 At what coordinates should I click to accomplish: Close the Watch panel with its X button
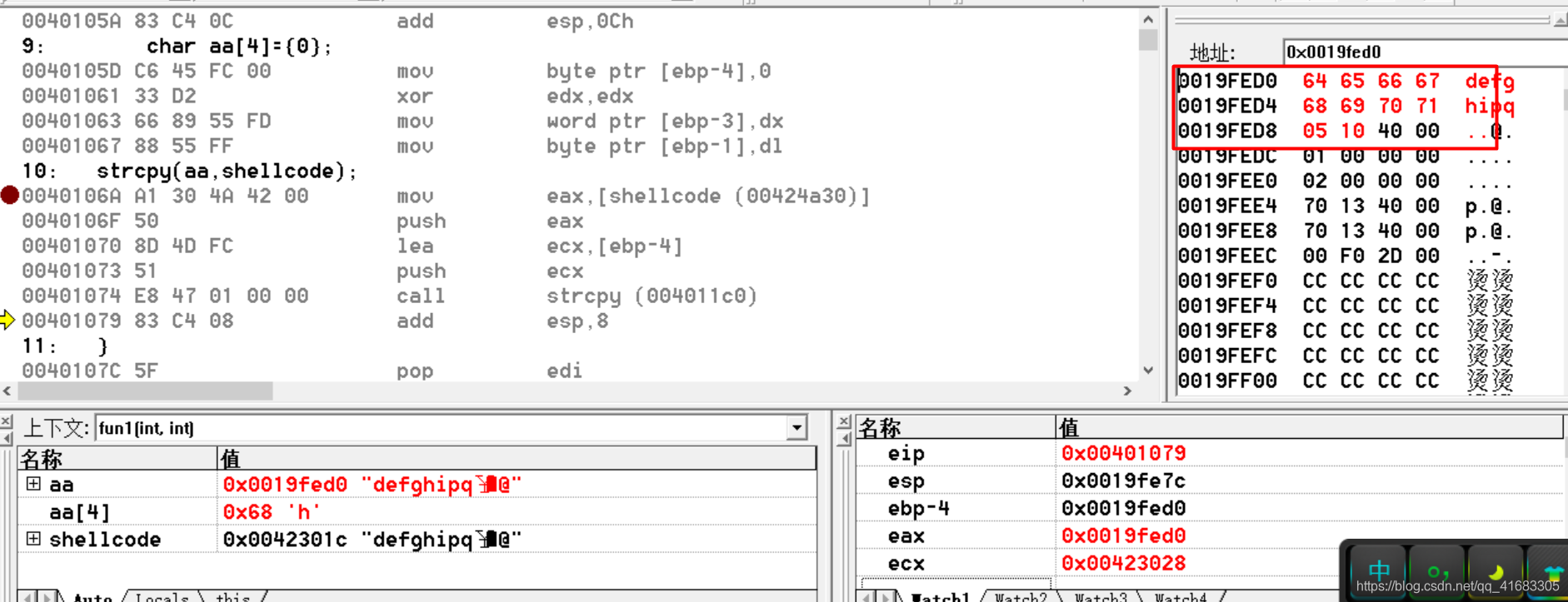[844, 422]
